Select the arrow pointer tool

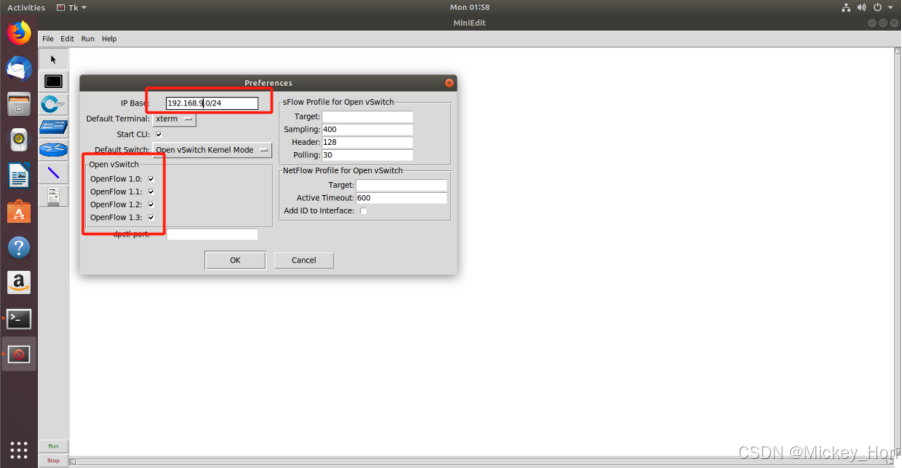[x=53, y=60]
